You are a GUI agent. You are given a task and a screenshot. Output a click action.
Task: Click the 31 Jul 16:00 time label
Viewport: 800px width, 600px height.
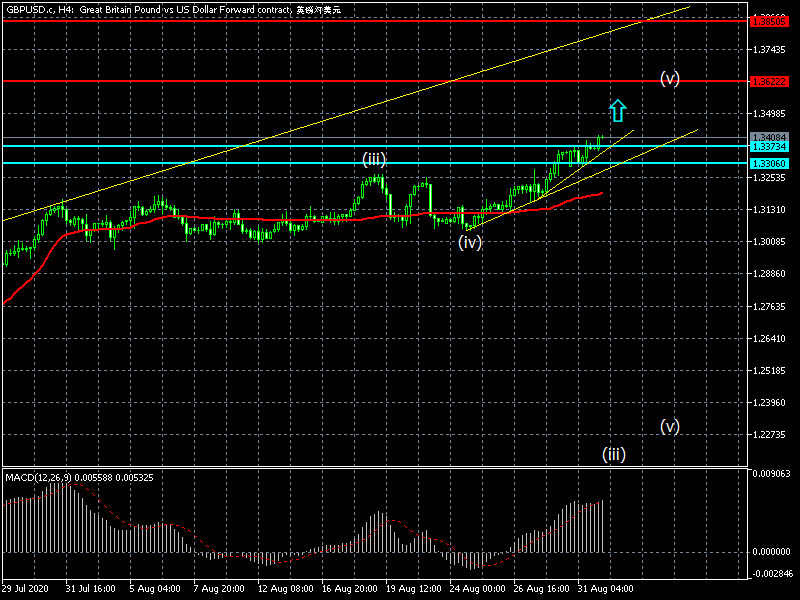tap(90, 589)
